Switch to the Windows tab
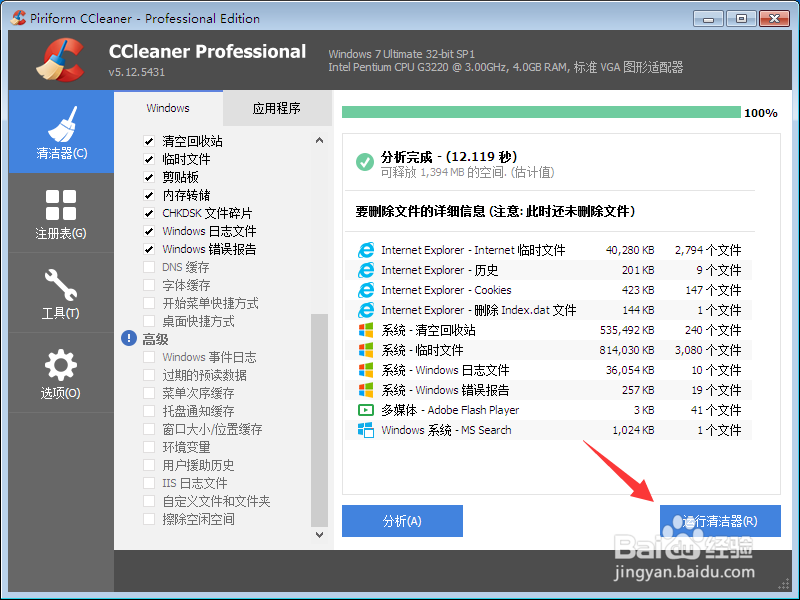Viewport: 800px width, 600px height. point(168,108)
